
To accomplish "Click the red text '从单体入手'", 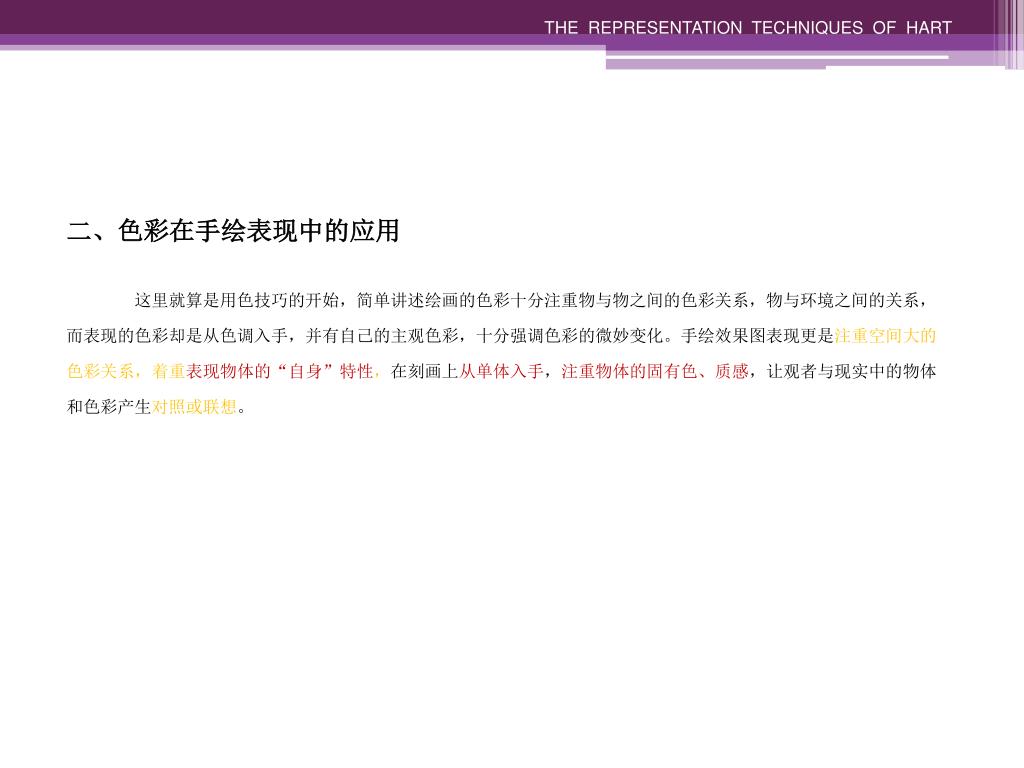I will click(502, 372).
